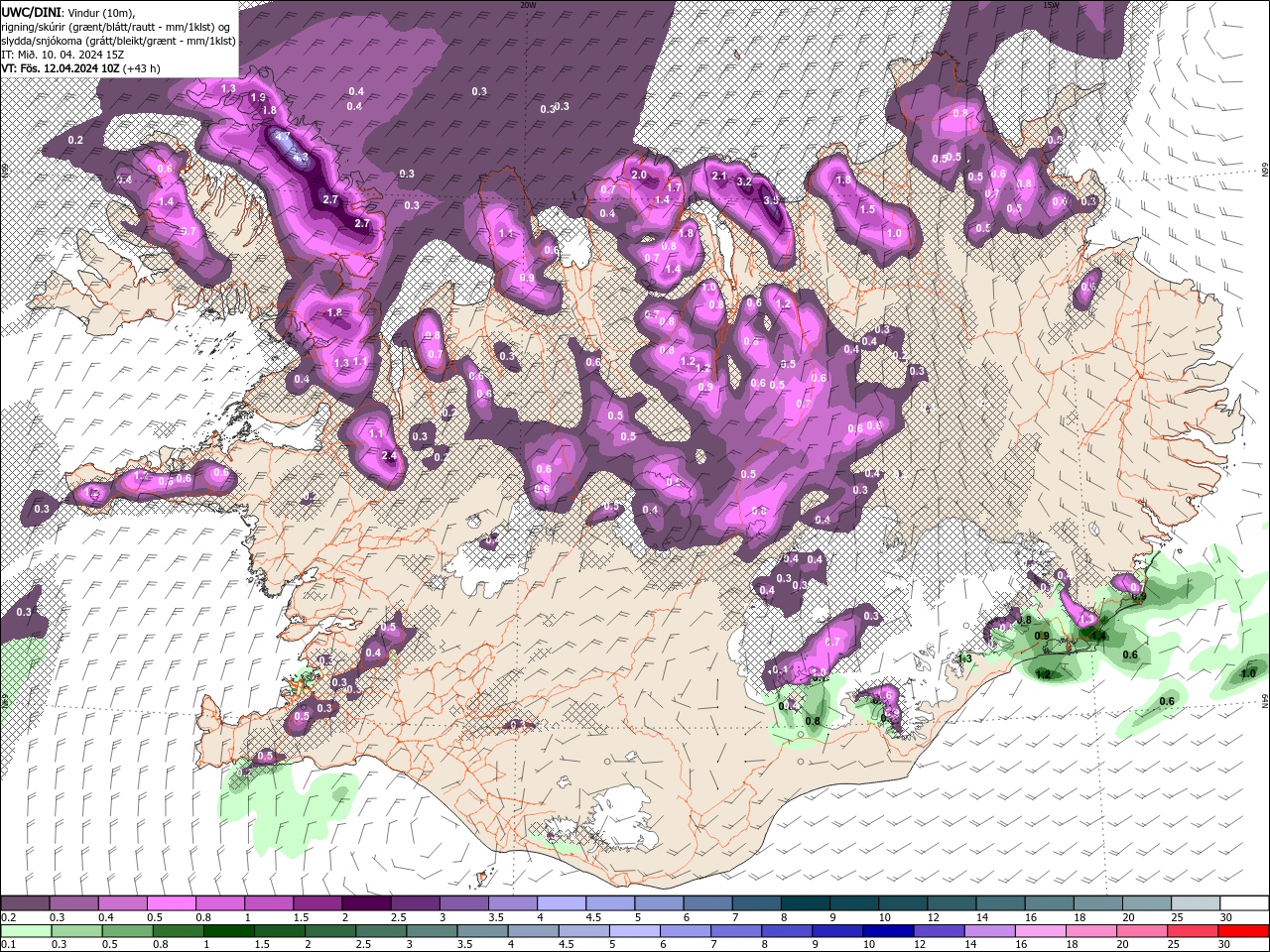Select the pale green lower swatch labeled 0.1
This screenshot has width=1270, height=952.
[26, 932]
